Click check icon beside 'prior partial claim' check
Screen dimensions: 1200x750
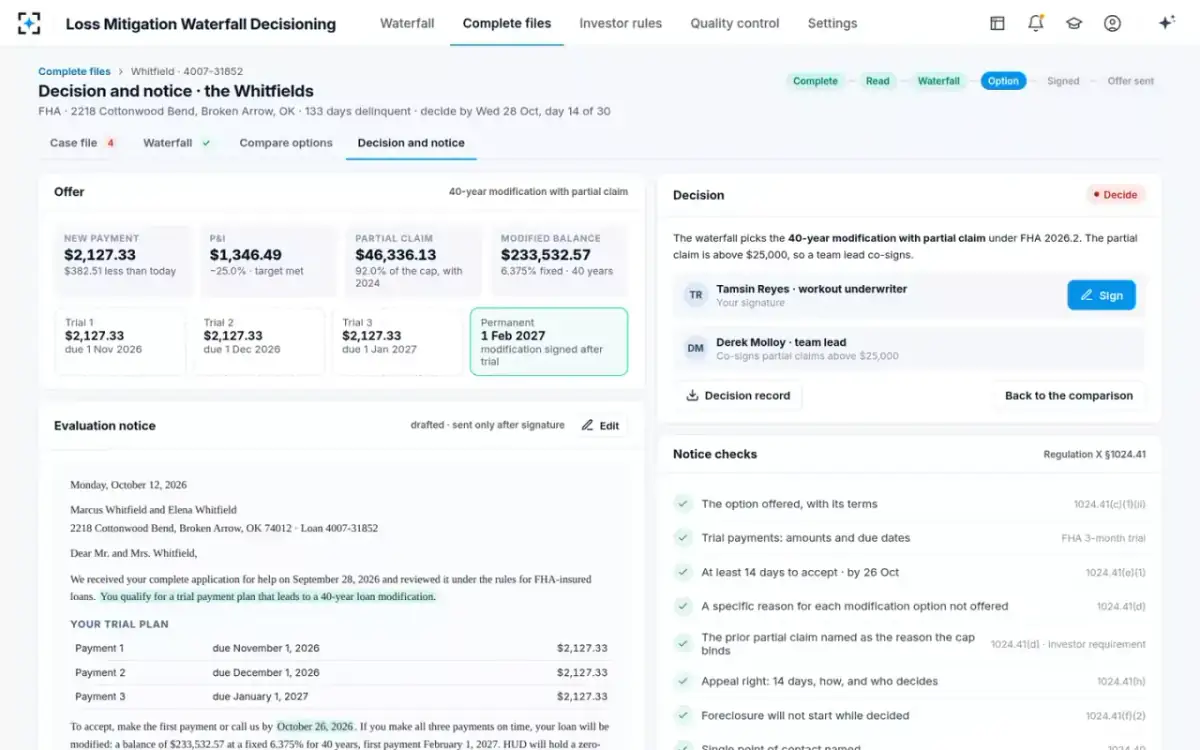683,643
